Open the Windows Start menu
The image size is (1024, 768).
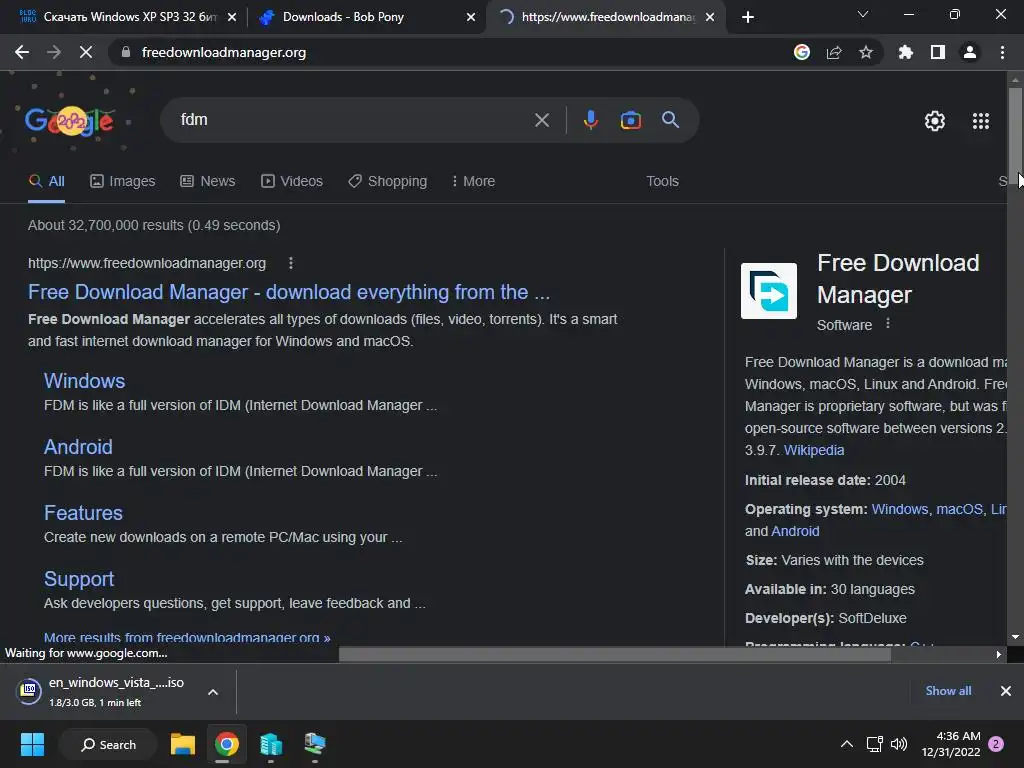tap(32, 744)
